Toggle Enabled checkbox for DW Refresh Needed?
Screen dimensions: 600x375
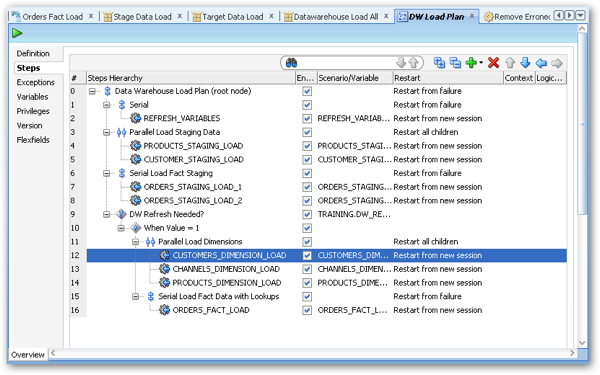point(307,214)
